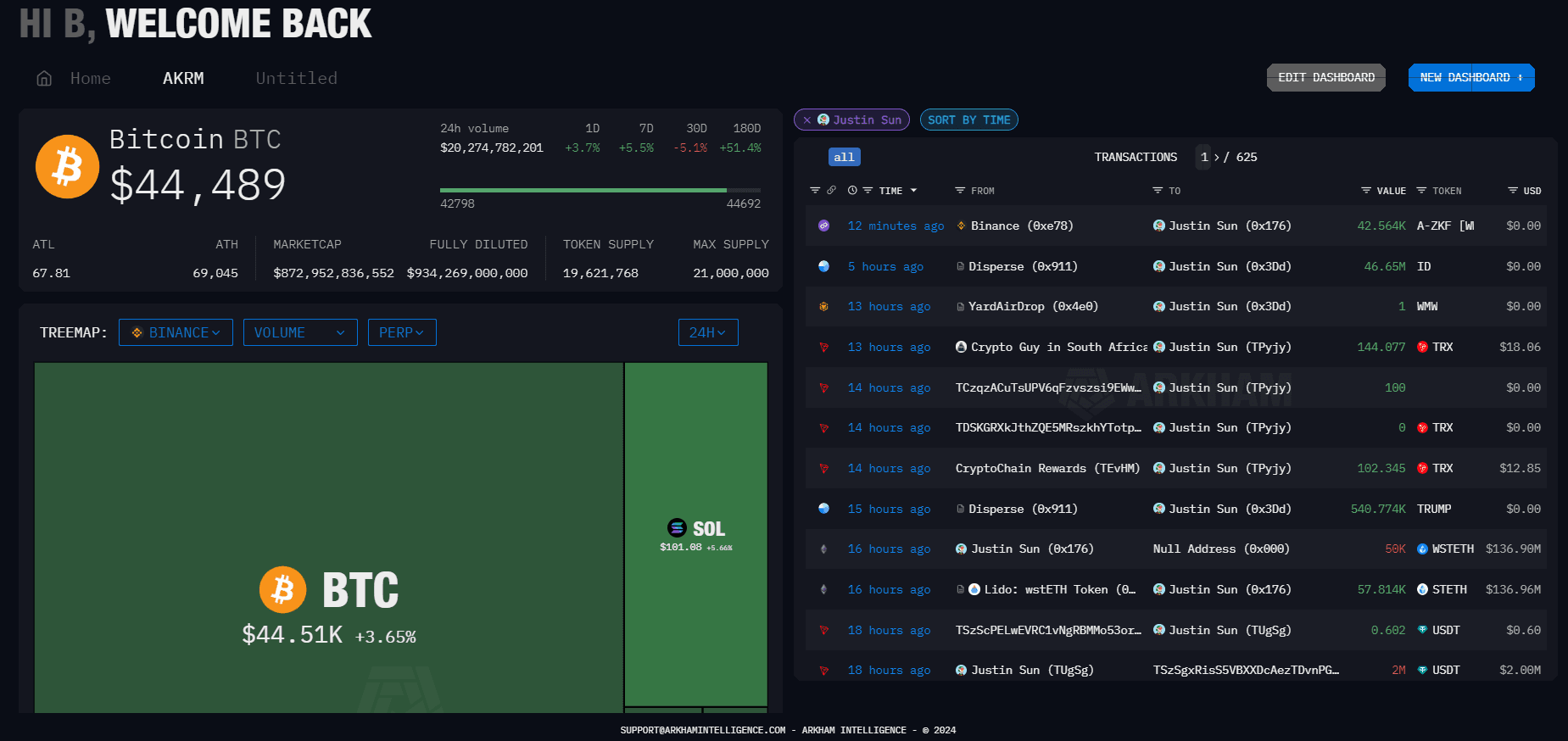Open the Lido: wstETH Token address link
The width and height of the screenshot is (1568, 741).
pyautogui.click(x=1059, y=589)
